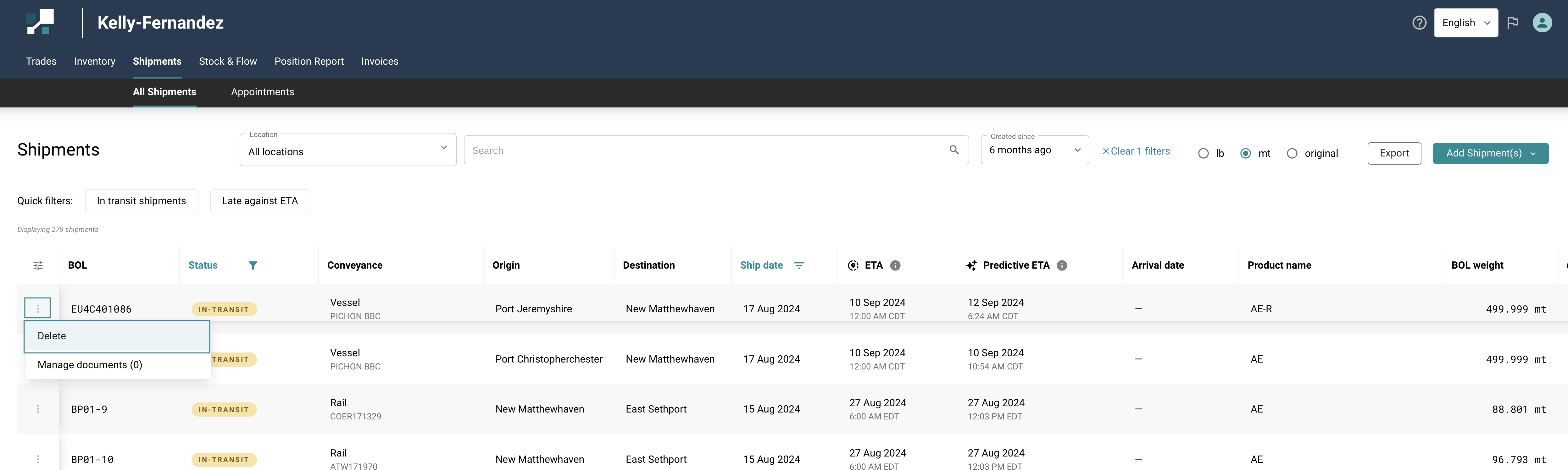1568x470 pixels.
Task: Switch to the Appointments tab
Action: click(x=262, y=92)
